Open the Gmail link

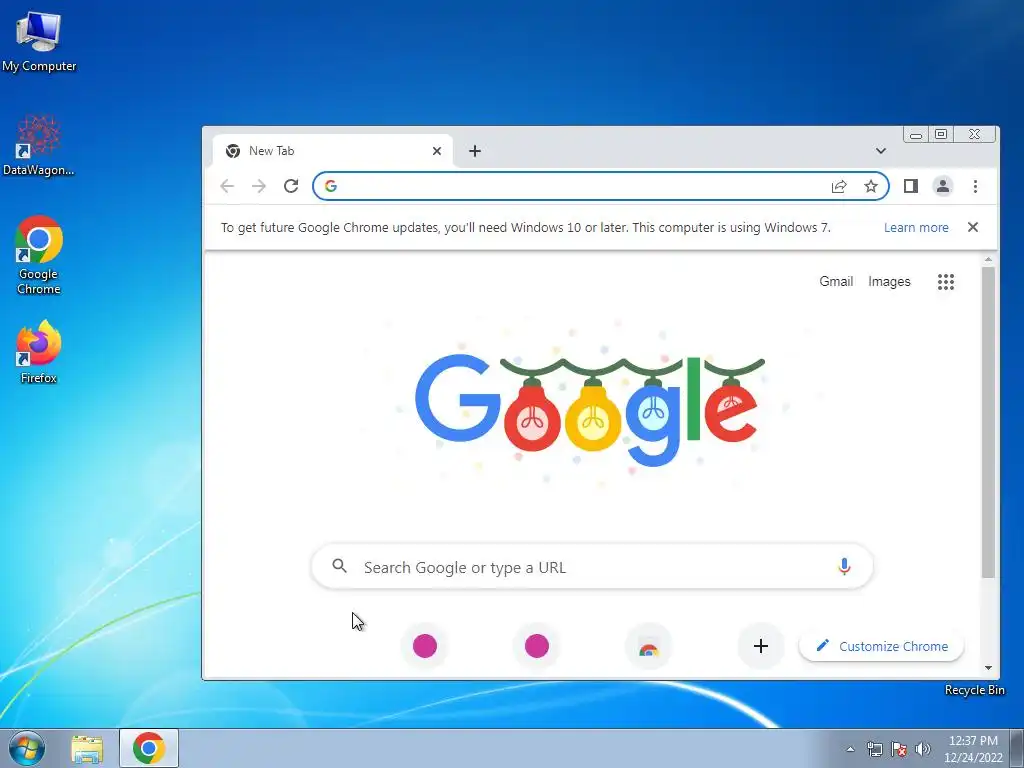(x=836, y=281)
